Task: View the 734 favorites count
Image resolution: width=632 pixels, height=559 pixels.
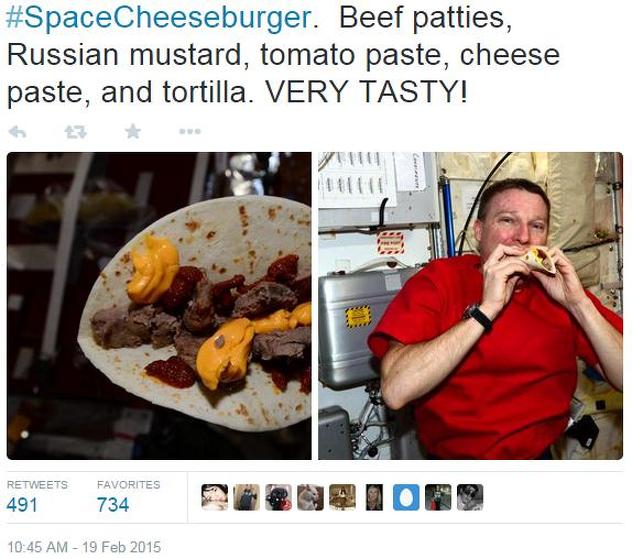Action: [x=113, y=505]
